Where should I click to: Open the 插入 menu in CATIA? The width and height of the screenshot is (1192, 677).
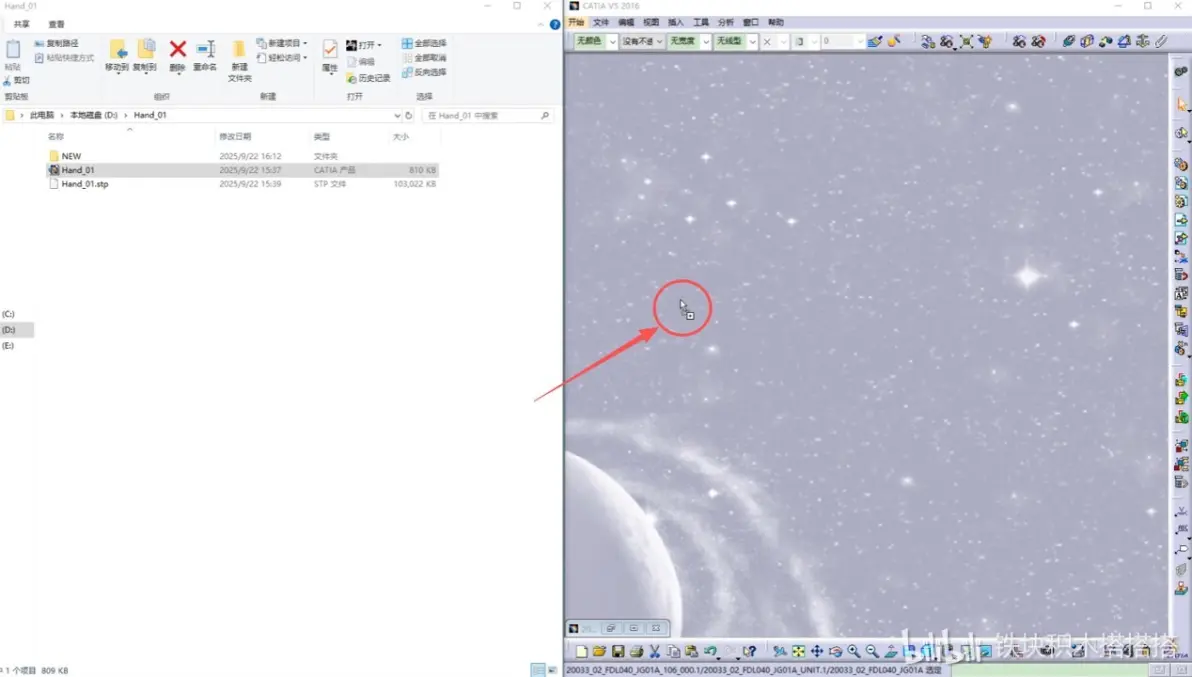[x=676, y=22]
